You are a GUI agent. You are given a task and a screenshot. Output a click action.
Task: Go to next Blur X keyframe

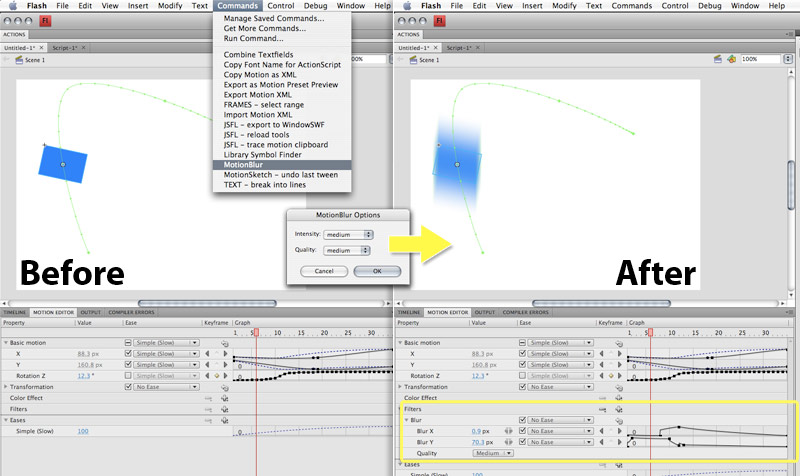620,431
